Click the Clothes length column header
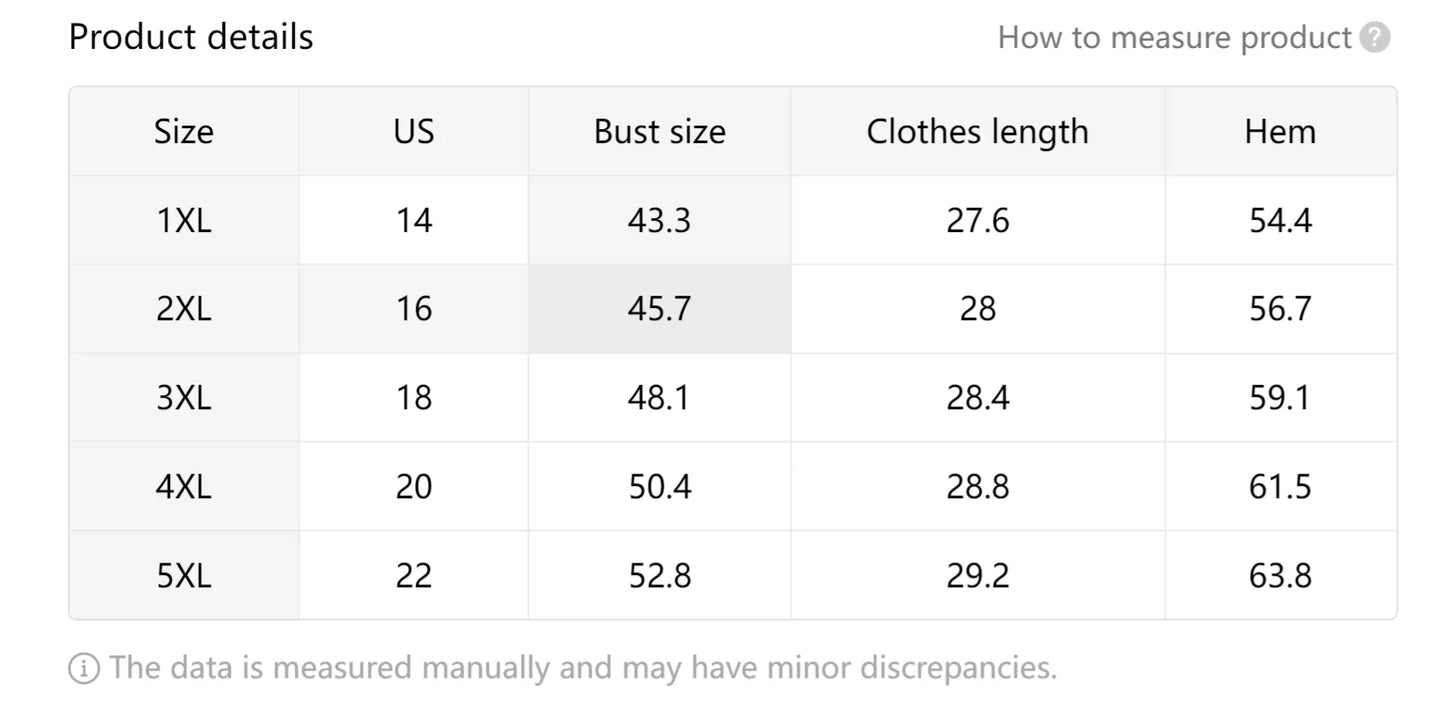 [x=977, y=131]
